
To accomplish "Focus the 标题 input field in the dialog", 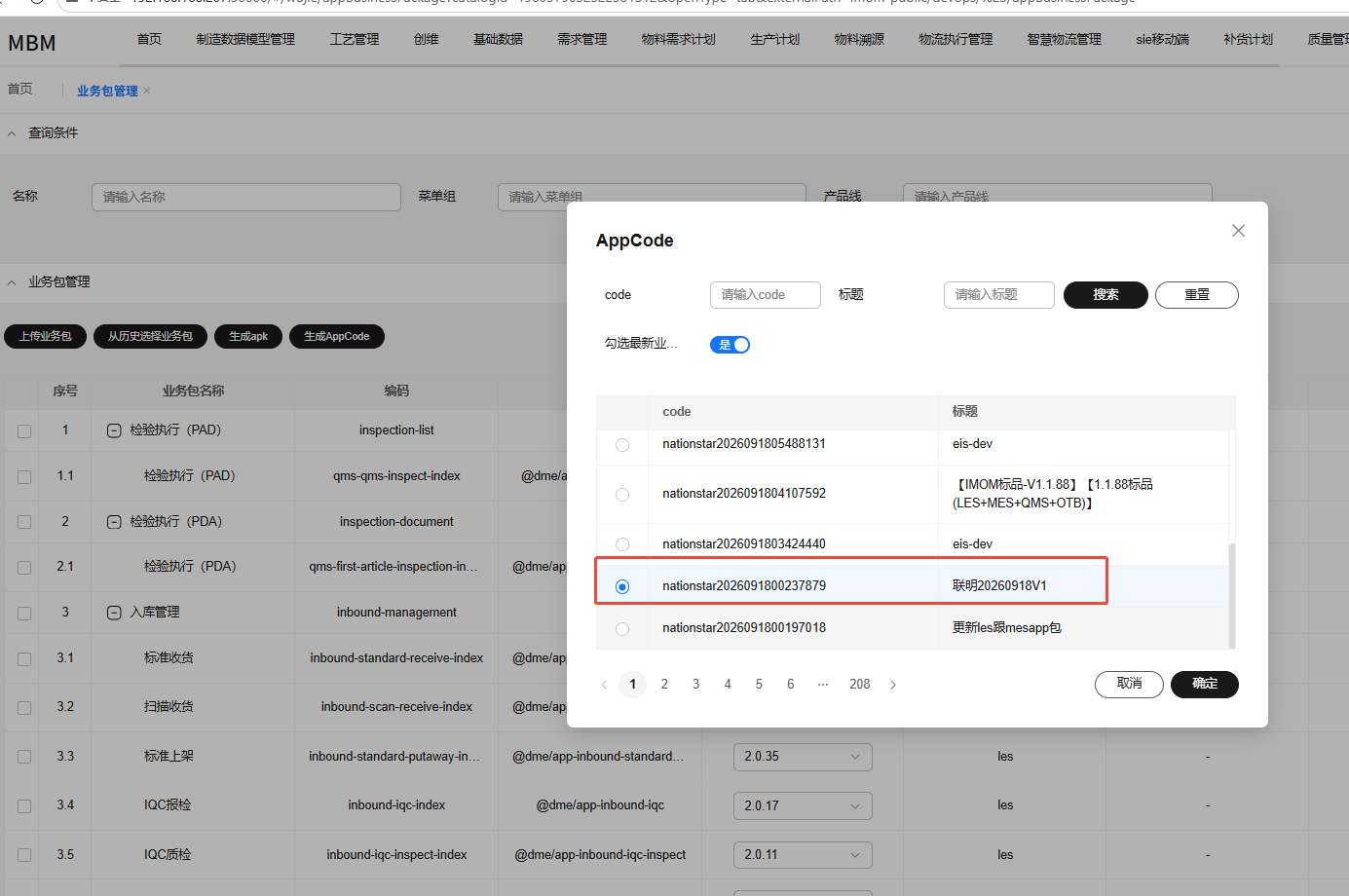I will click(x=999, y=295).
